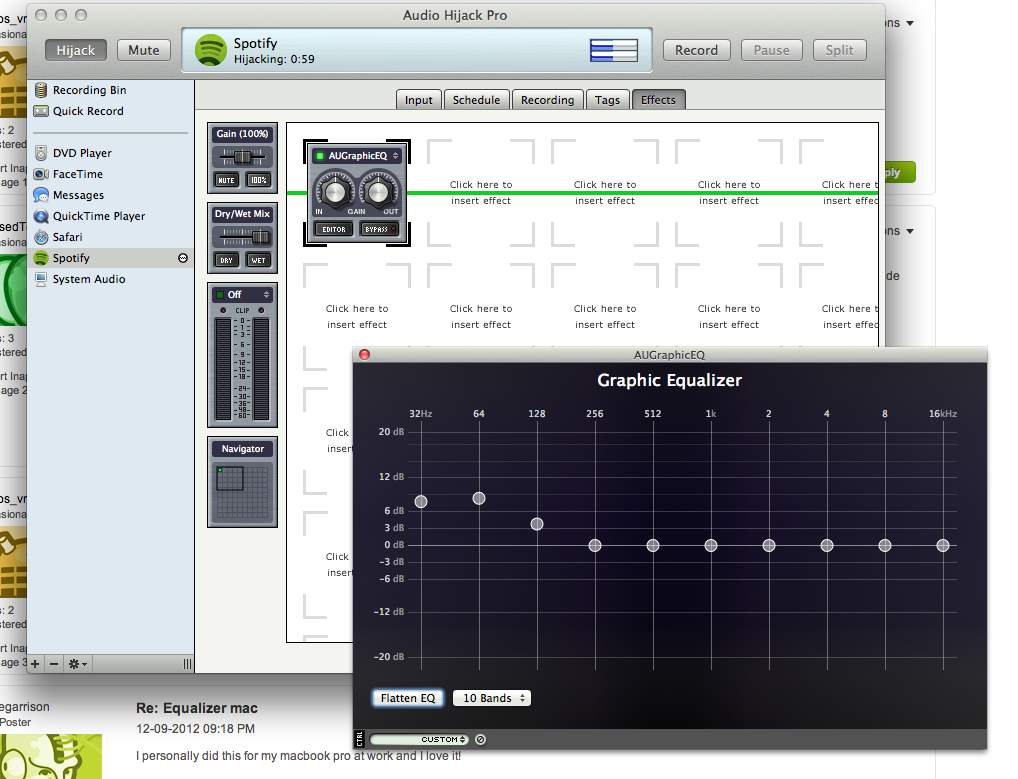Click the audio level meter in status display

[x=614, y=50]
